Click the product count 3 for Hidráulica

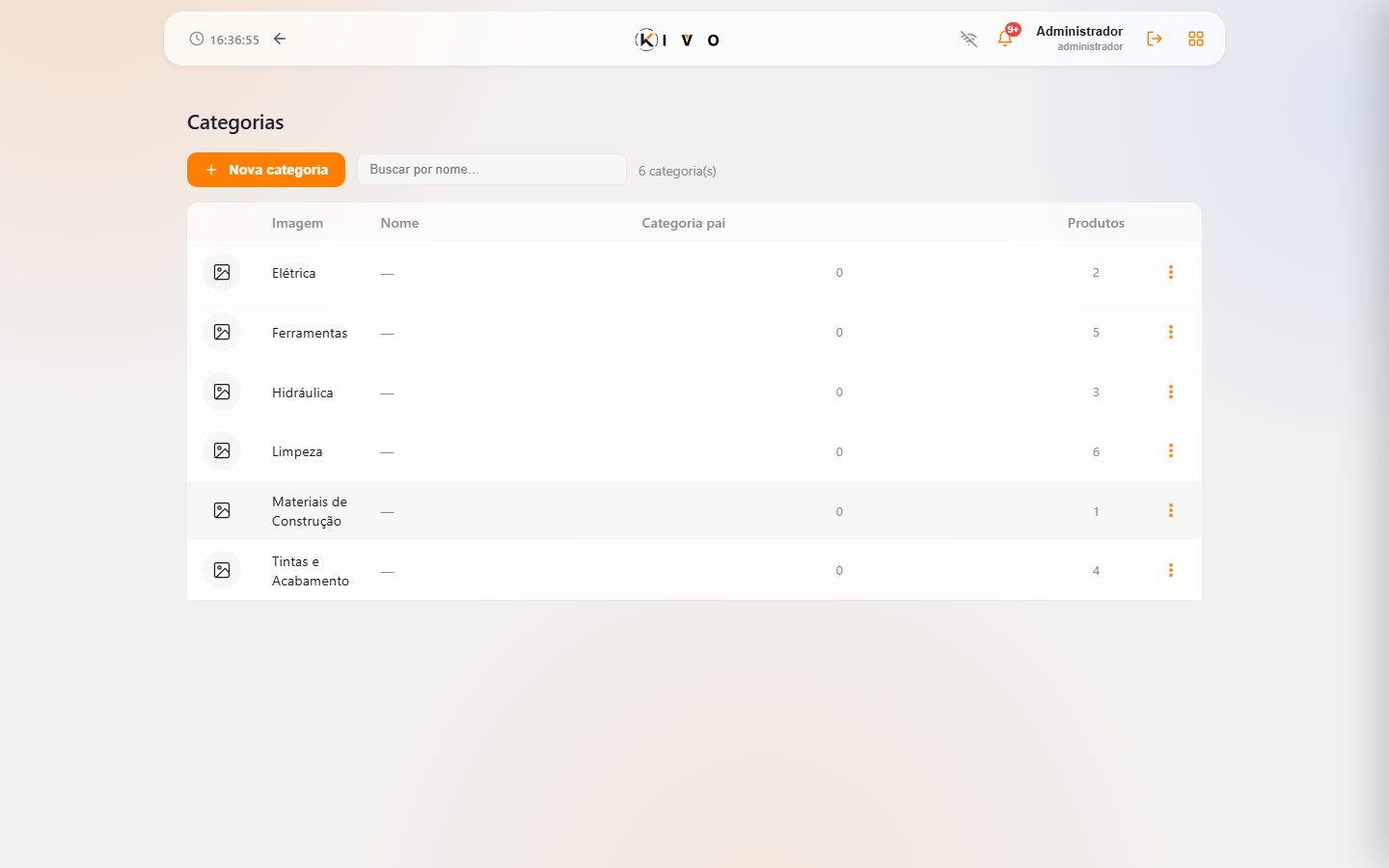1096,393
